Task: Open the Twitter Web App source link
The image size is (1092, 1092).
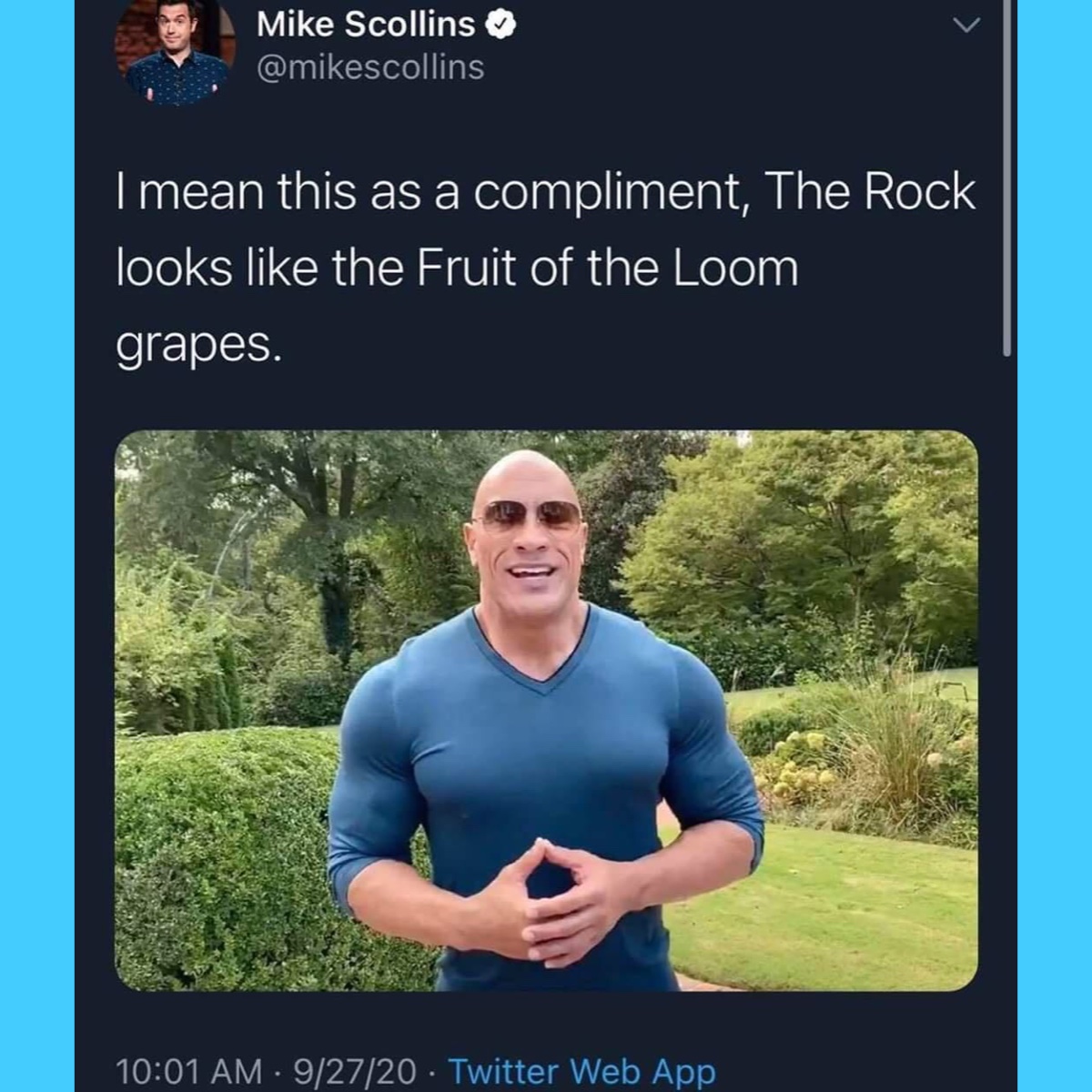Action: tap(581, 1071)
